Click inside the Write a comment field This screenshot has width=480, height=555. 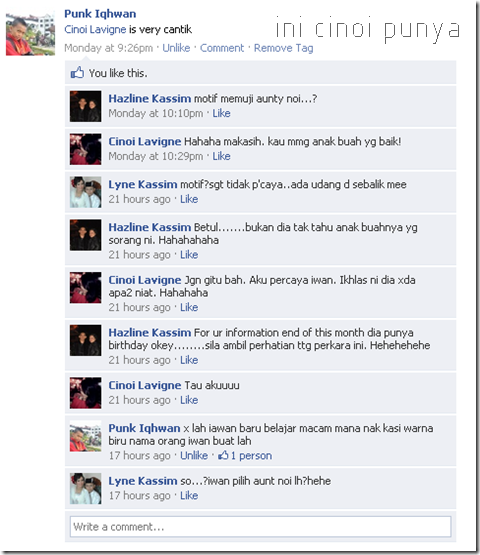click(x=261, y=527)
